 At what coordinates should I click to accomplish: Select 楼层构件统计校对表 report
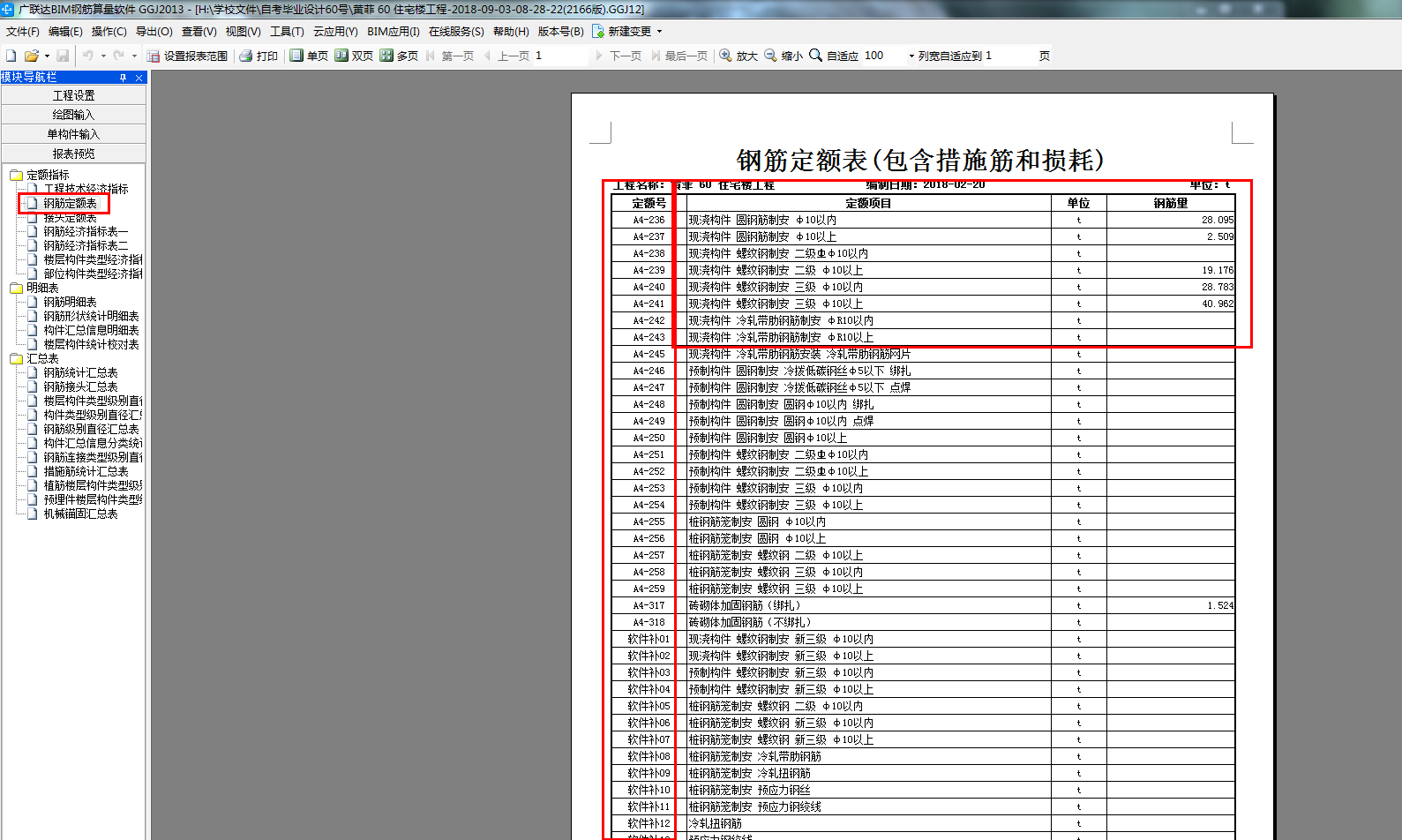tap(91, 345)
